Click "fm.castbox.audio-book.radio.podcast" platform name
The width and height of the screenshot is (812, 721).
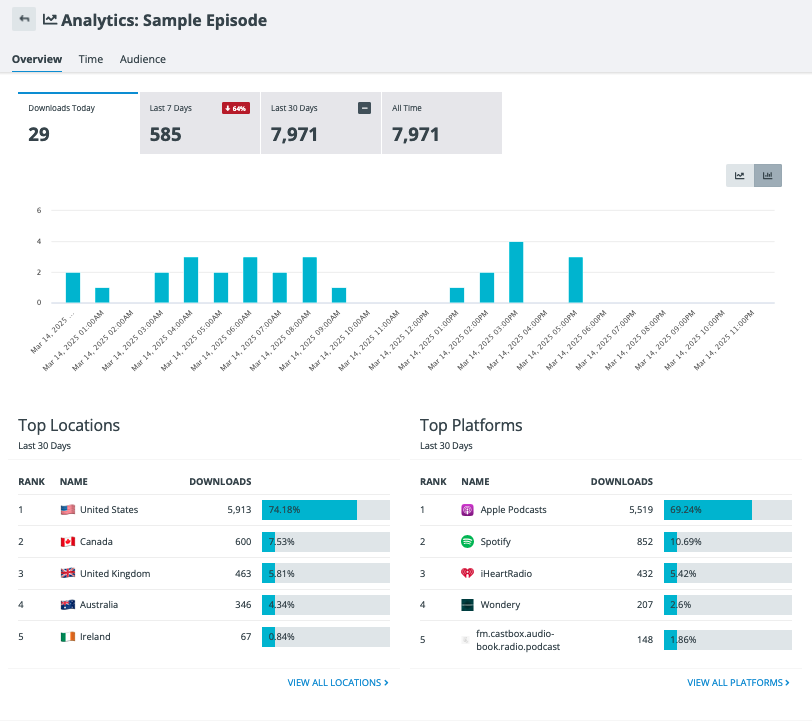click(x=518, y=640)
